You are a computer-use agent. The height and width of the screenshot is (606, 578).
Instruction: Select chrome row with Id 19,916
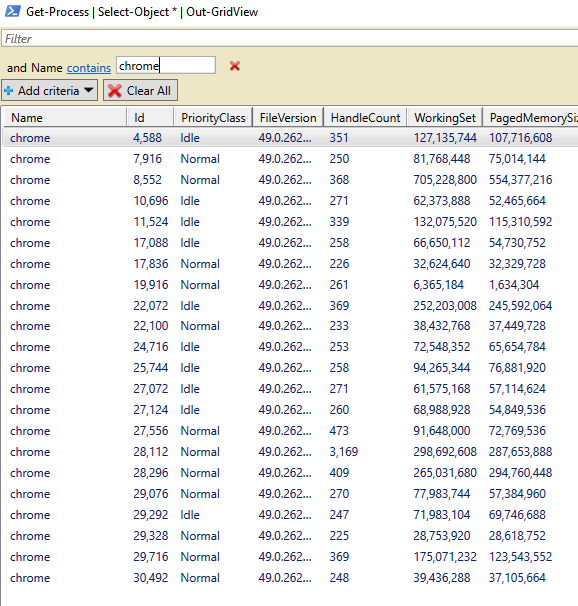(x=291, y=285)
